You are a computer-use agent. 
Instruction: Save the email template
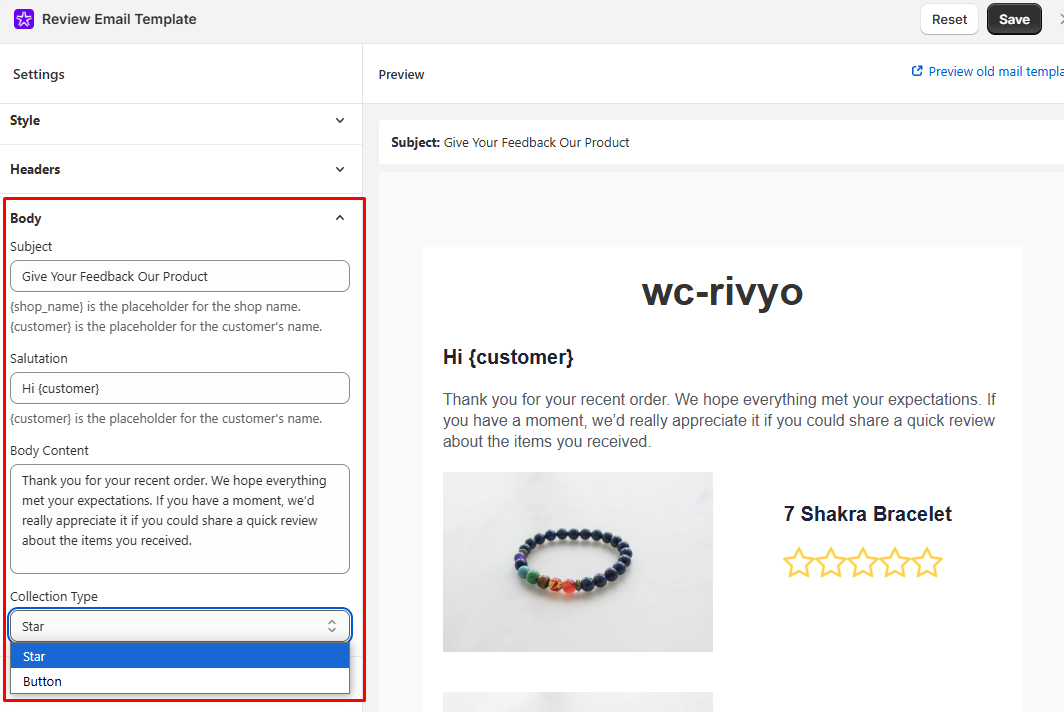[x=1014, y=19]
